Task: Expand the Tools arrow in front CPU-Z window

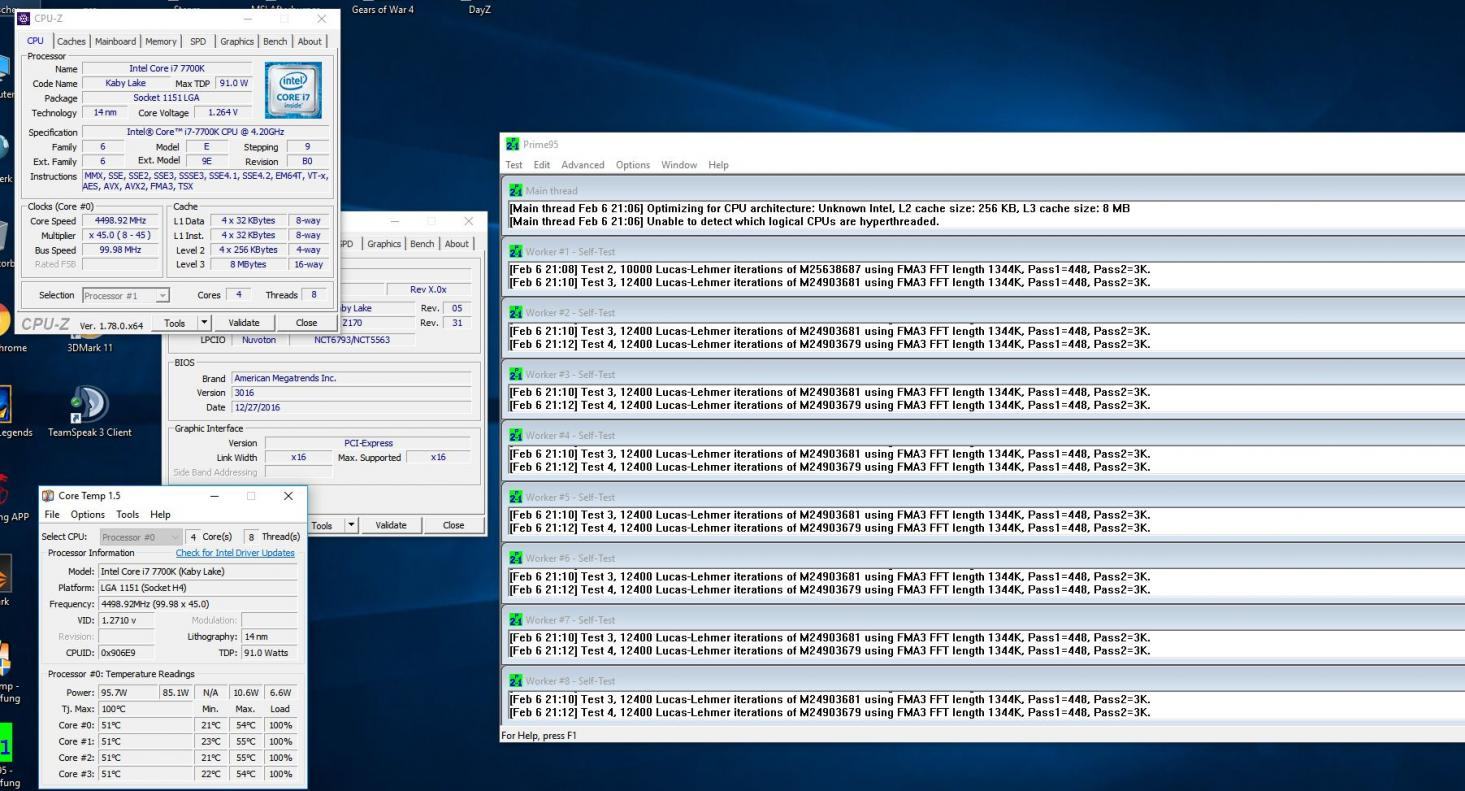Action: [205, 323]
